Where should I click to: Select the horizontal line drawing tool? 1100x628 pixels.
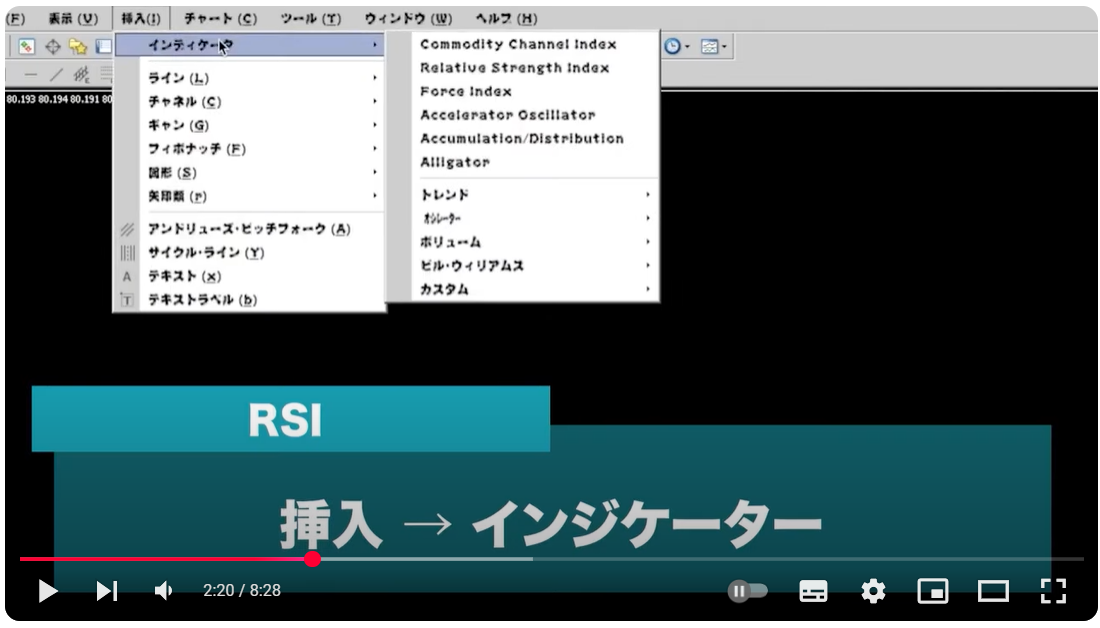pyautogui.click(x=31, y=74)
